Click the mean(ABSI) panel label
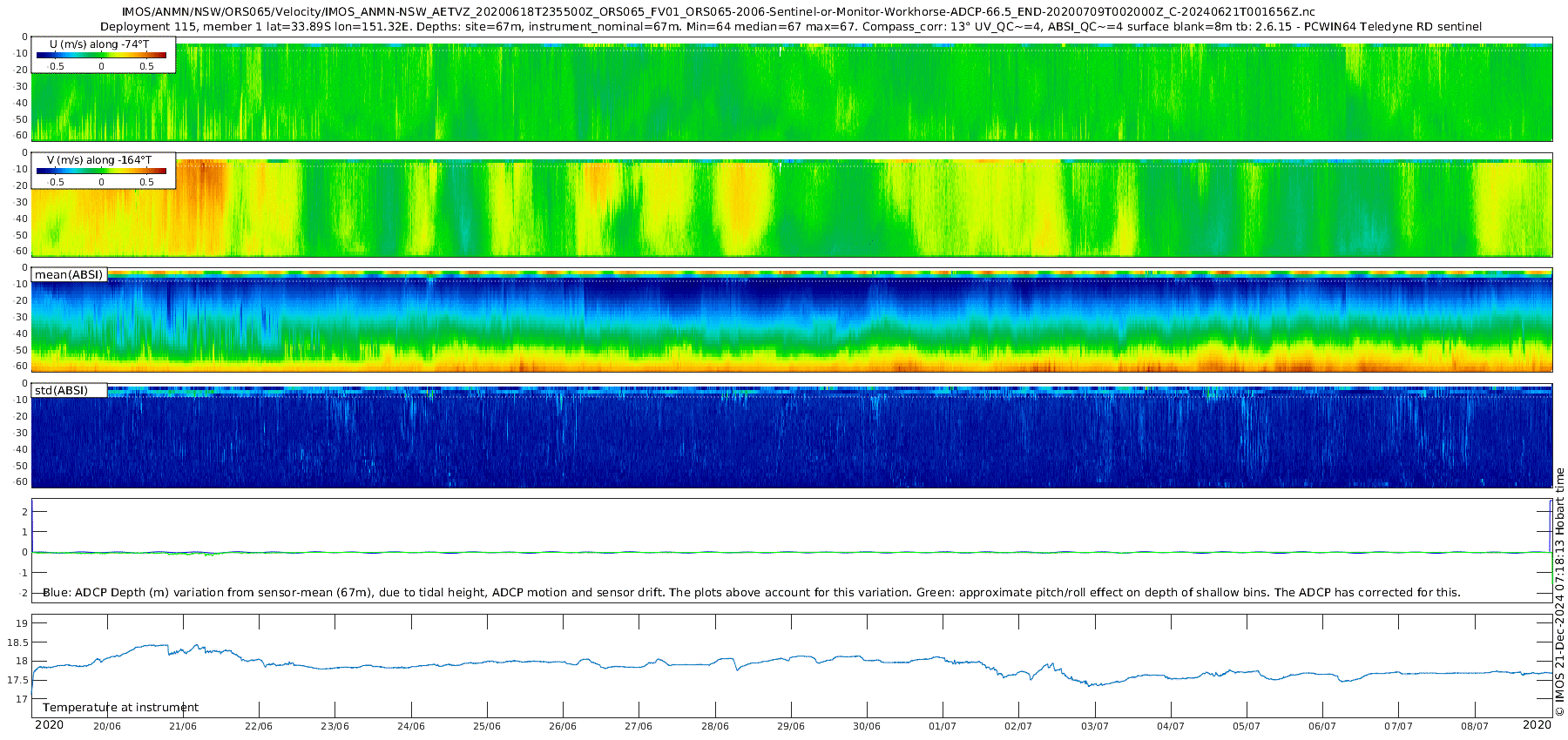Viewport: 1568px width, 740px height. (x=69, y=275)
